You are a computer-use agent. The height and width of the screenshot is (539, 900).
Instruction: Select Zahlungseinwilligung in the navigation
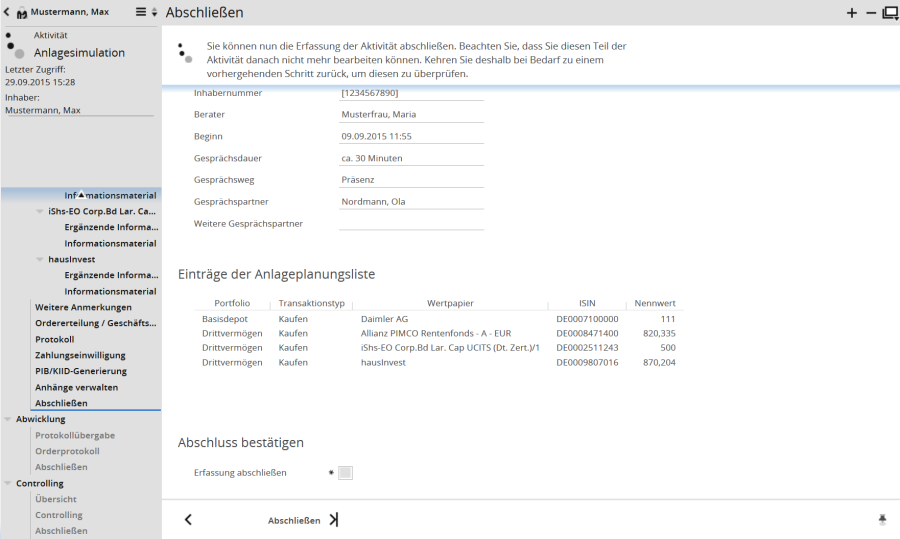[x=80, y=355]
